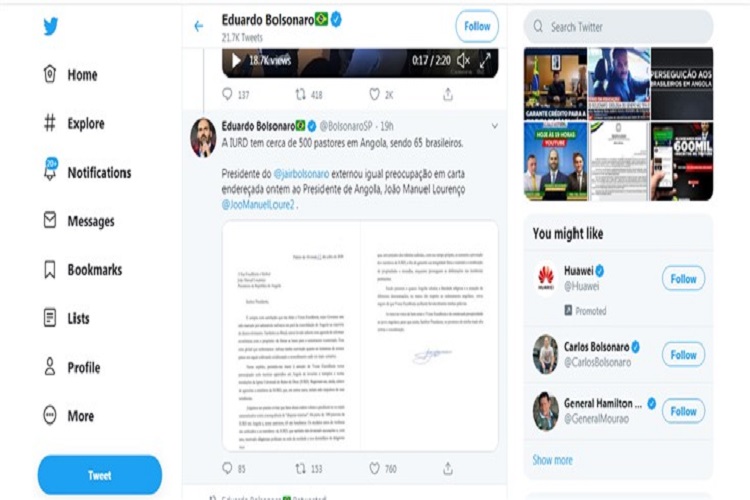Expand the video to fullscreen

pyautogui.click(x=485, y=60)
